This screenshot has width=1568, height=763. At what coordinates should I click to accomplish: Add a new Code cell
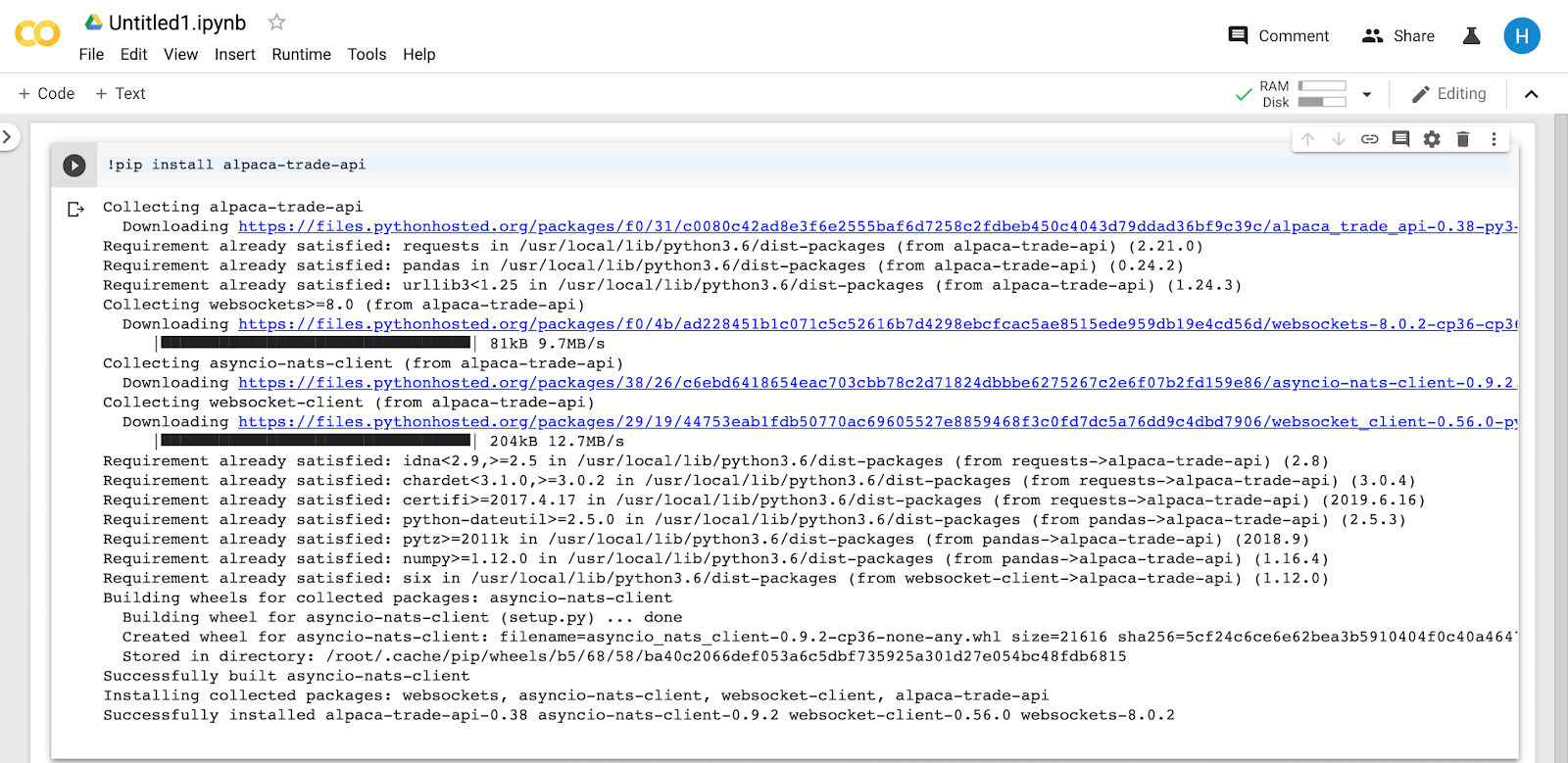coord(47,94)
